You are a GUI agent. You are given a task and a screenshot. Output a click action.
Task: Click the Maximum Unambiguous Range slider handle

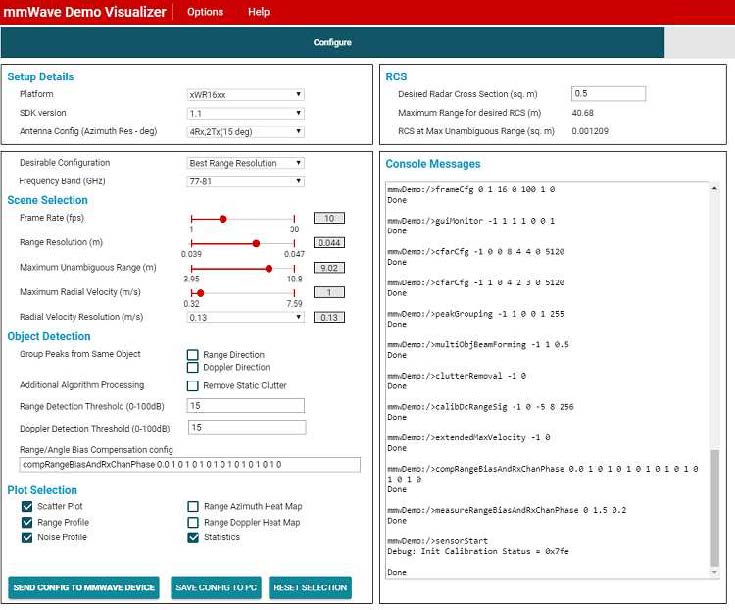tap(269, 269)
